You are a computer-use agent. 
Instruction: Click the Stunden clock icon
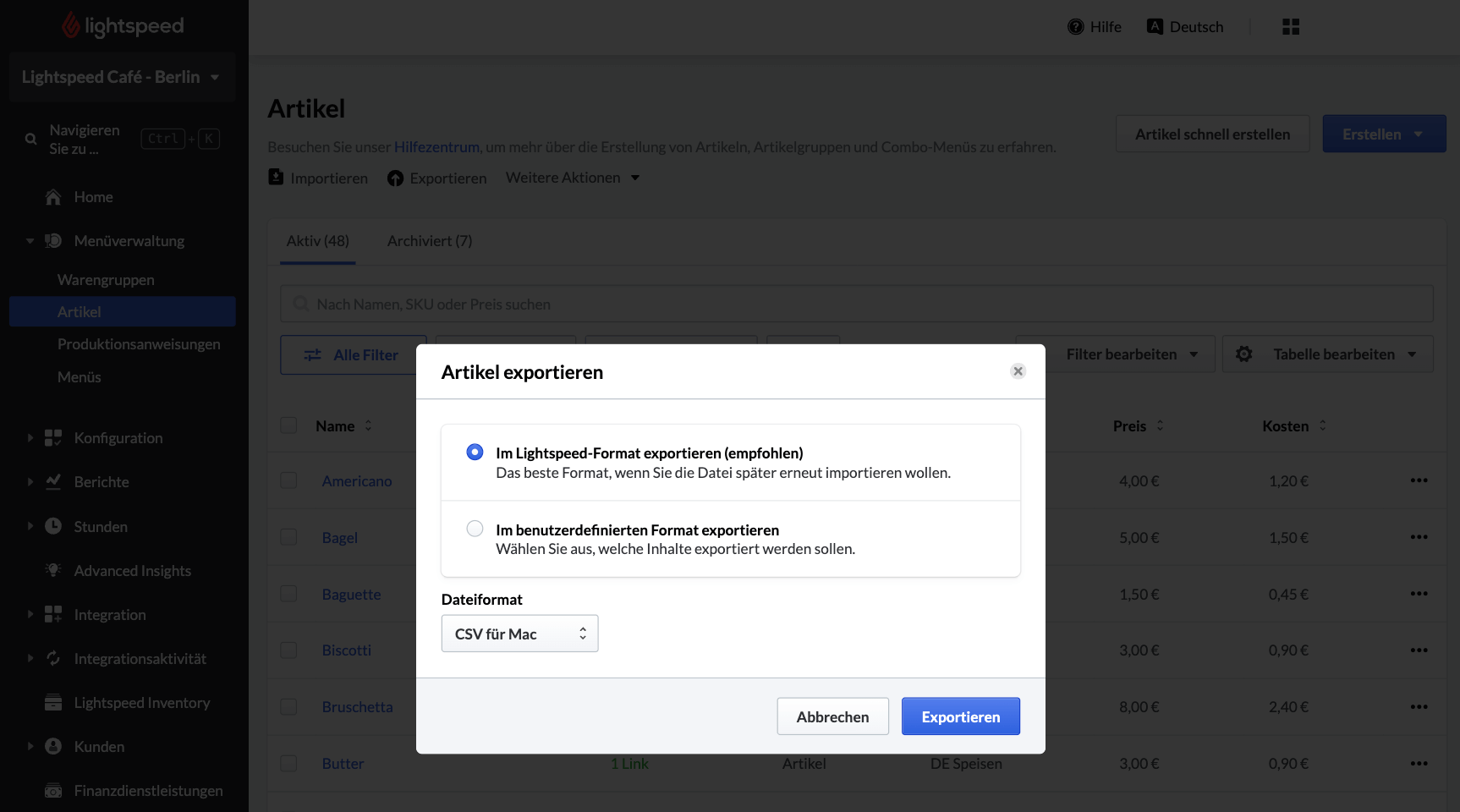click(53, 526)
